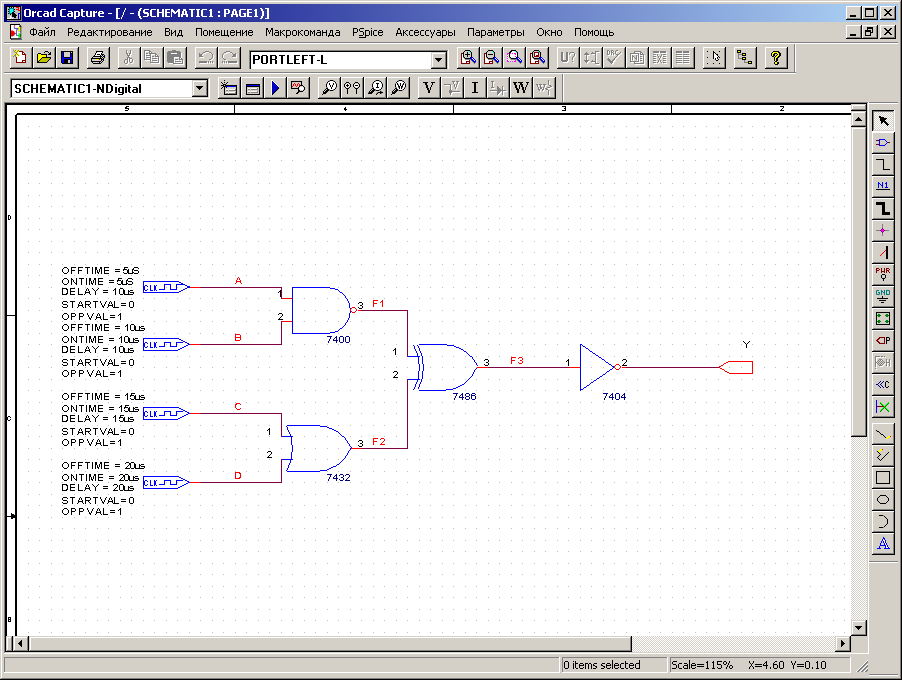Click the Zoom to Area icon

tap(514, 58)
